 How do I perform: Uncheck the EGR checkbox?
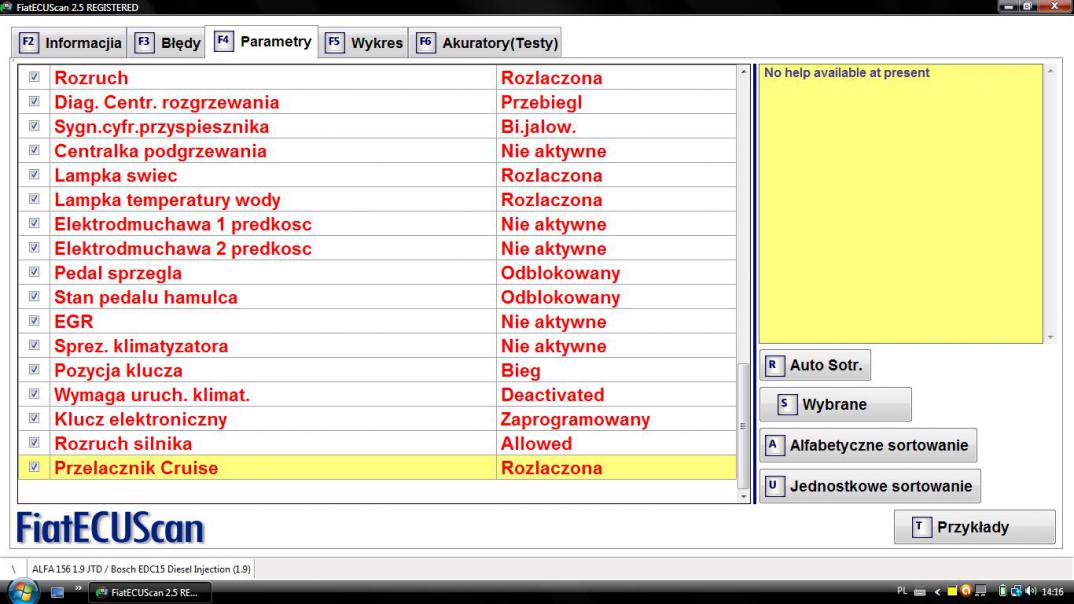point(34,320)
